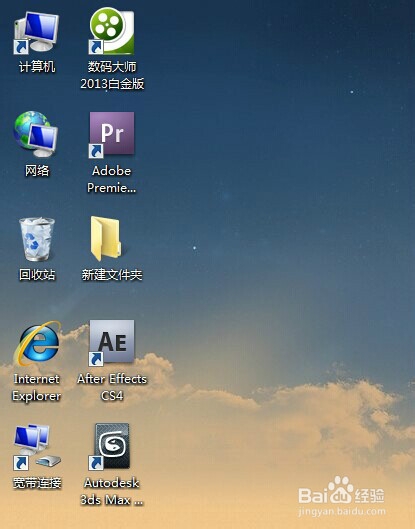Screen dimensions: 415x529
Task: Click the 'After Effects' label text
Action: click(112, 379)
